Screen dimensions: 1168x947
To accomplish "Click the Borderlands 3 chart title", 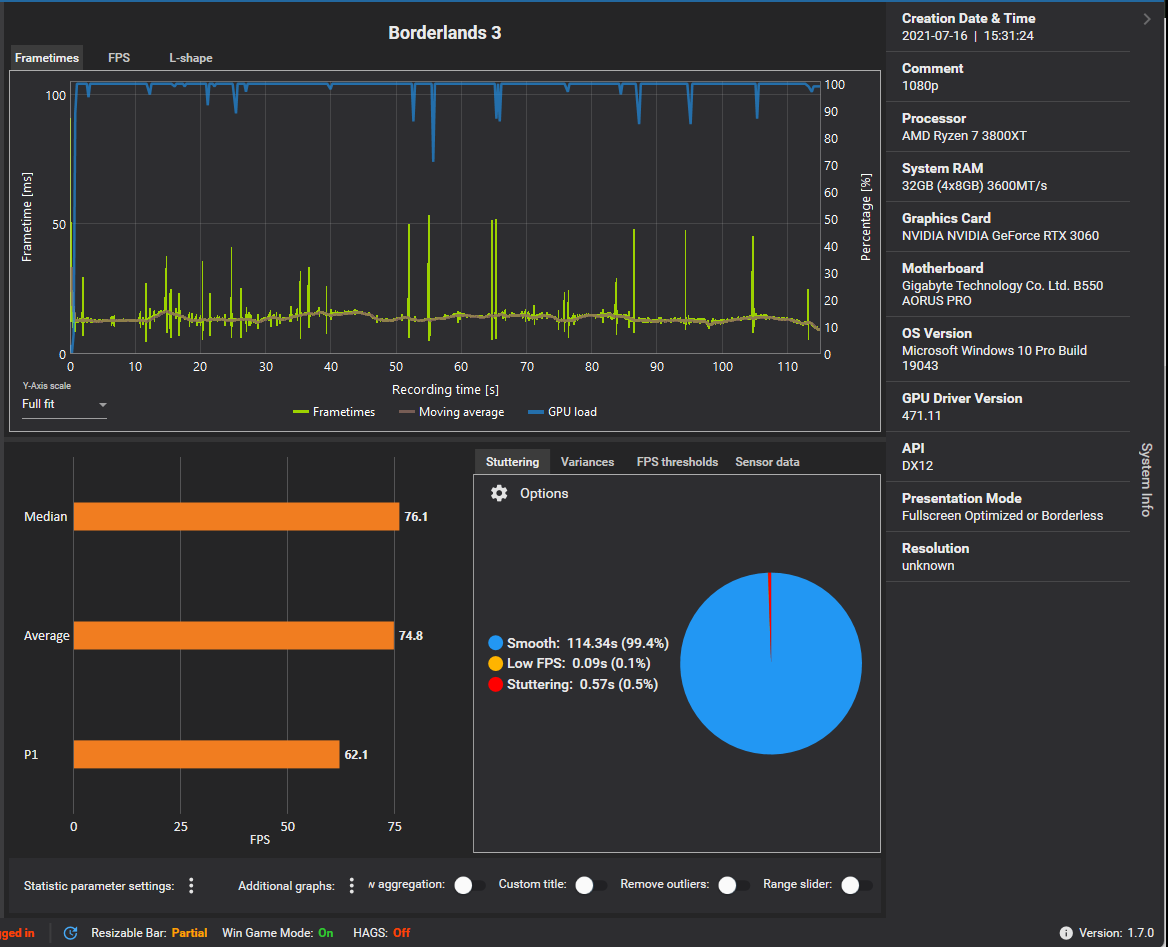I will 445,33.
